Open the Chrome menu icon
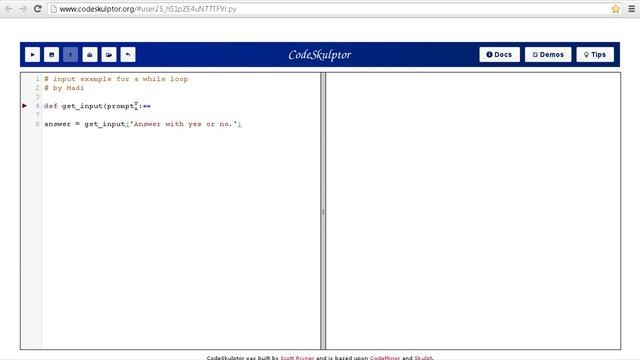The image size is (640, 360). point(631,9)
